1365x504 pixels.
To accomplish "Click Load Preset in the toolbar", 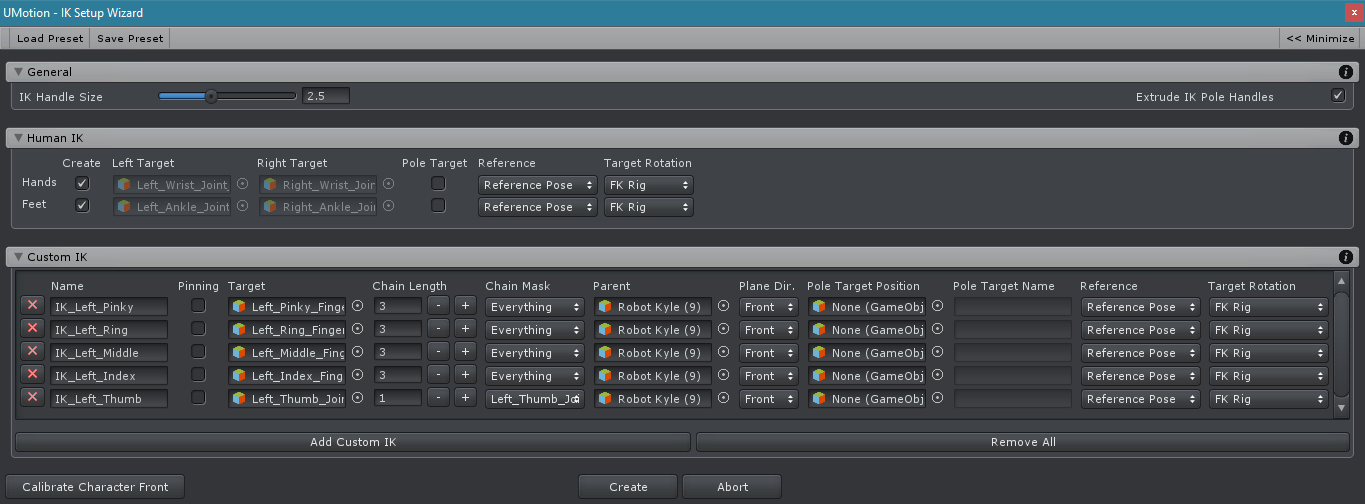I will [50, 39].
